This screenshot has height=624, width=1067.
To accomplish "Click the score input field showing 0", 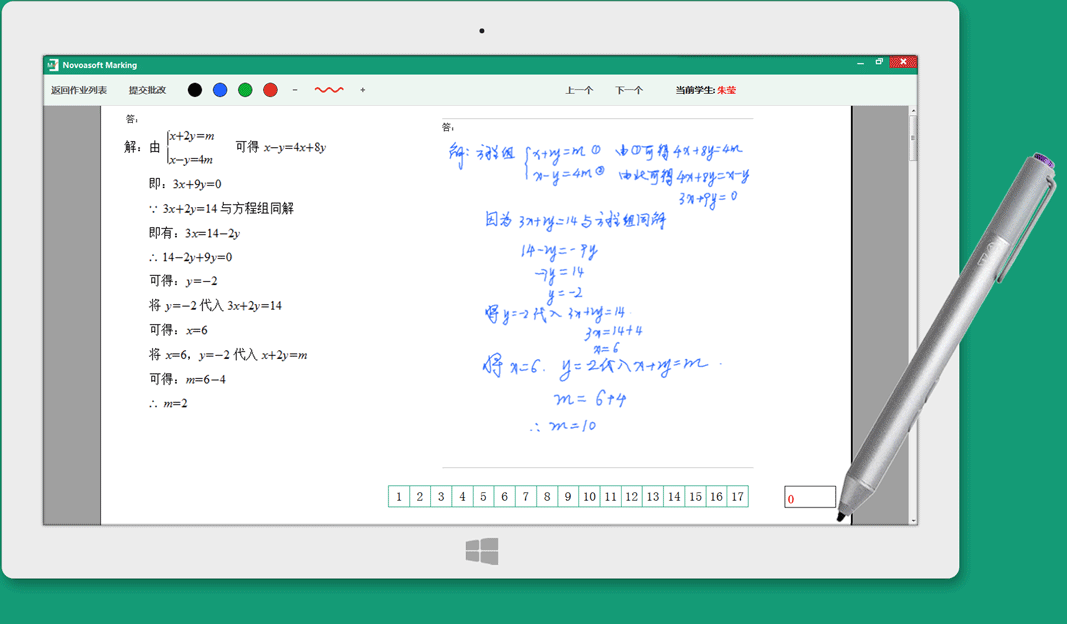I will [809, 498].
